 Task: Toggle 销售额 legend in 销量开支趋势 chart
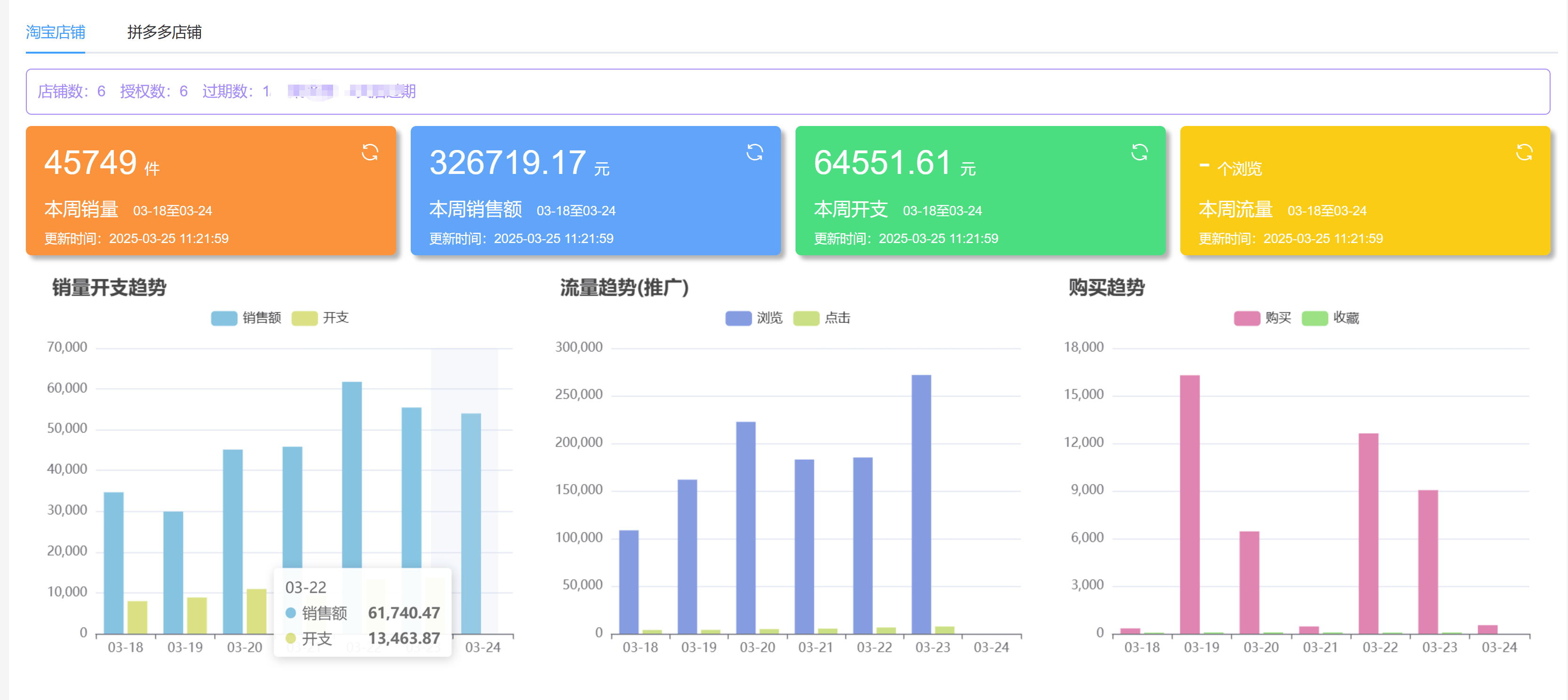[247, 318]
